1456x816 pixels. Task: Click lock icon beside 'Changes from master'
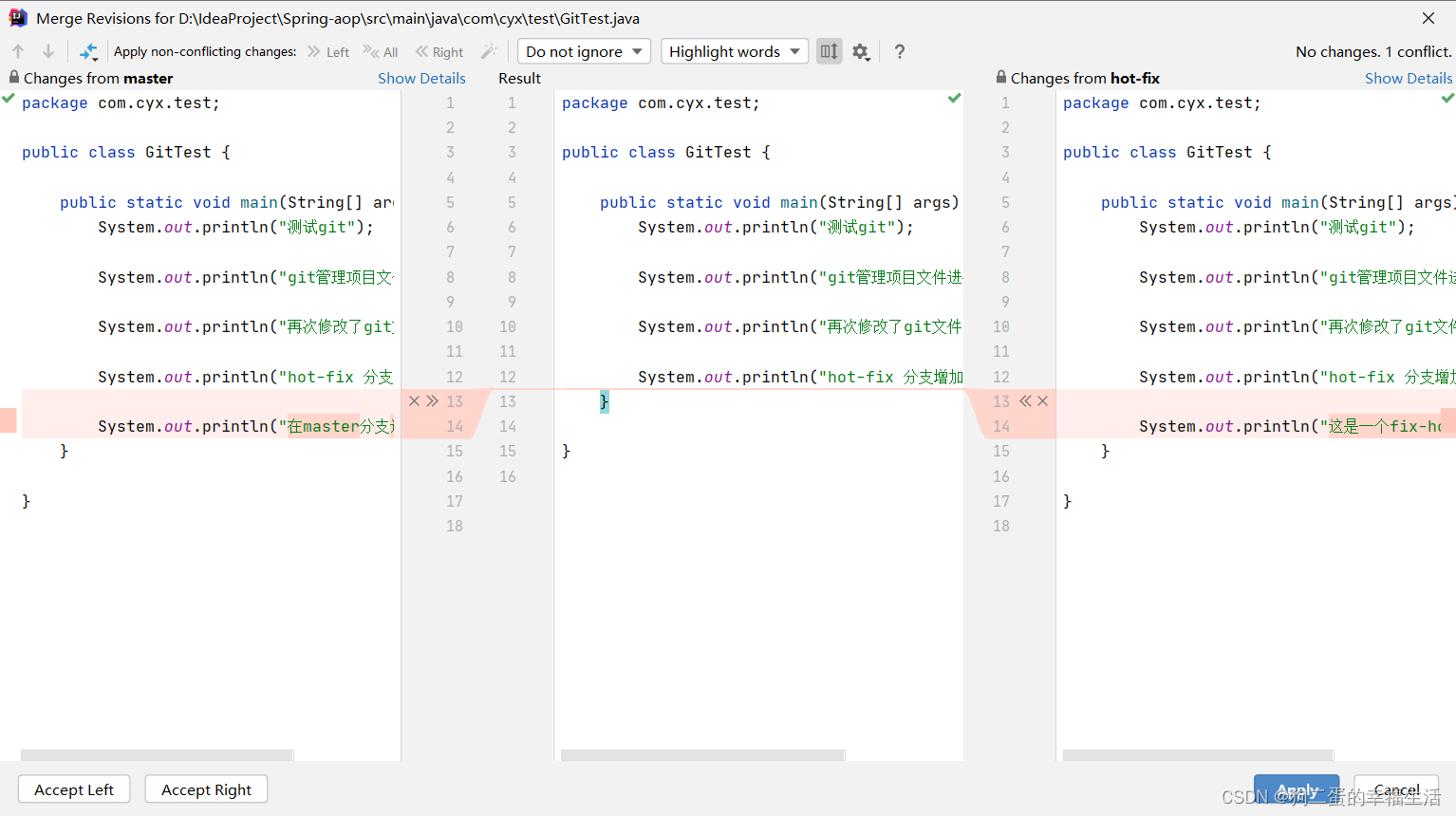(x=13, y=77)
